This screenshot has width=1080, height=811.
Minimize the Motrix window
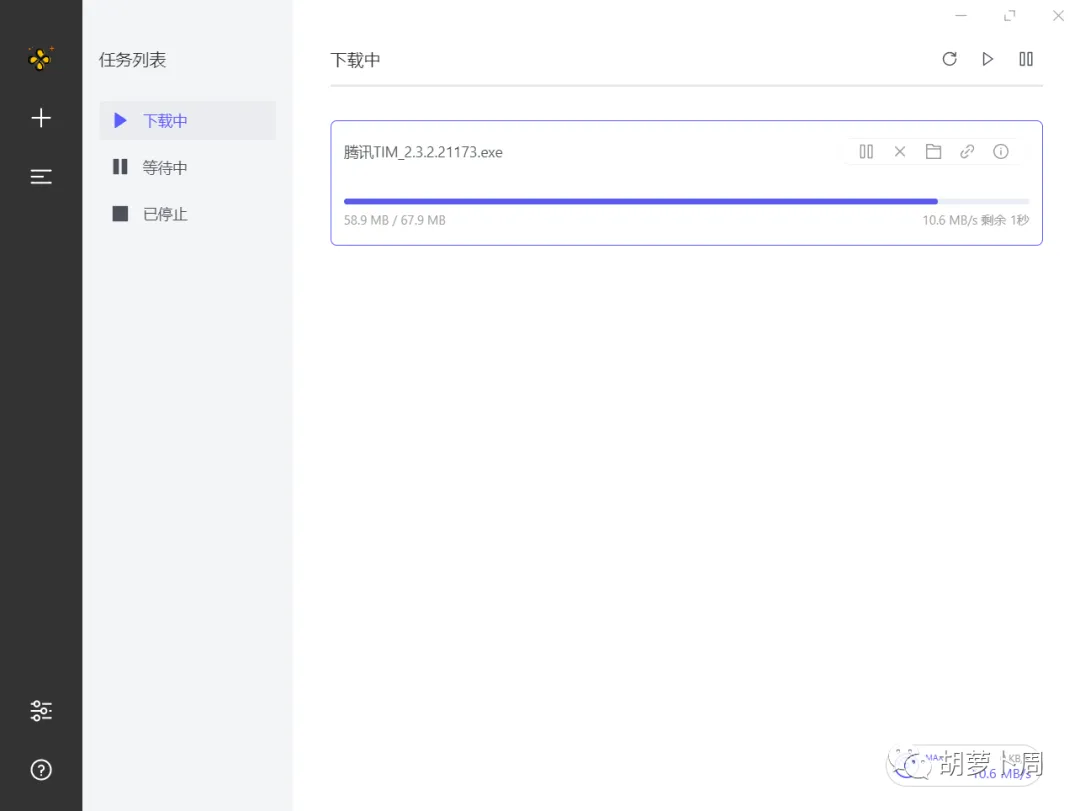(x=961, y=15)
